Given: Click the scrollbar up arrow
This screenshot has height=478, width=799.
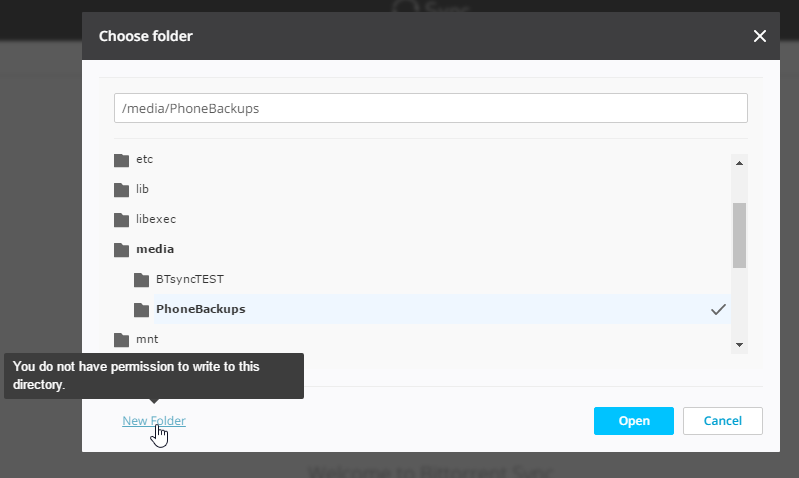Looking at the screenshot, I should point(739,164).
